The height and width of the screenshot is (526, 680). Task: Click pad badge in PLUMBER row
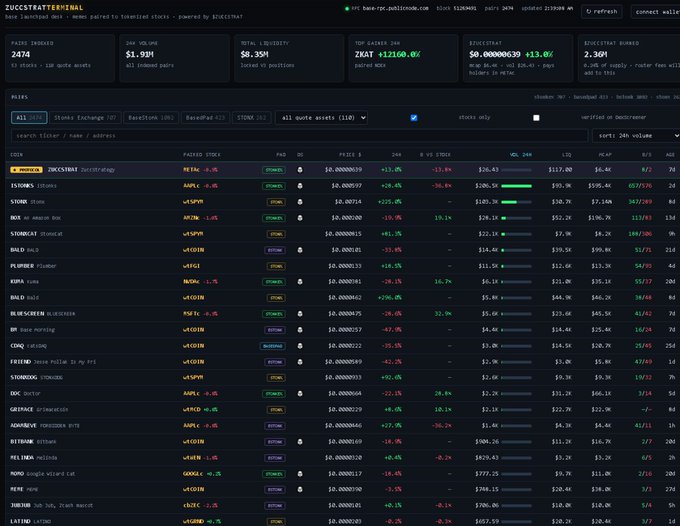pos(276,266)
